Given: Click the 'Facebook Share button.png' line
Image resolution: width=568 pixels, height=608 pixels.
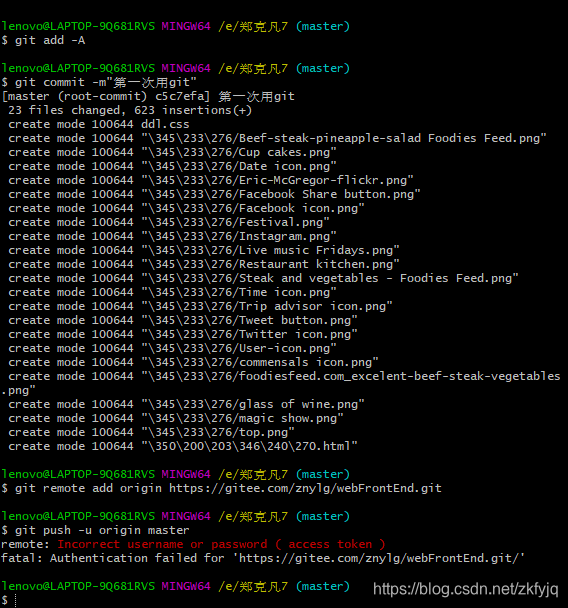Looking at the screenshot, I should coord(214,194).
